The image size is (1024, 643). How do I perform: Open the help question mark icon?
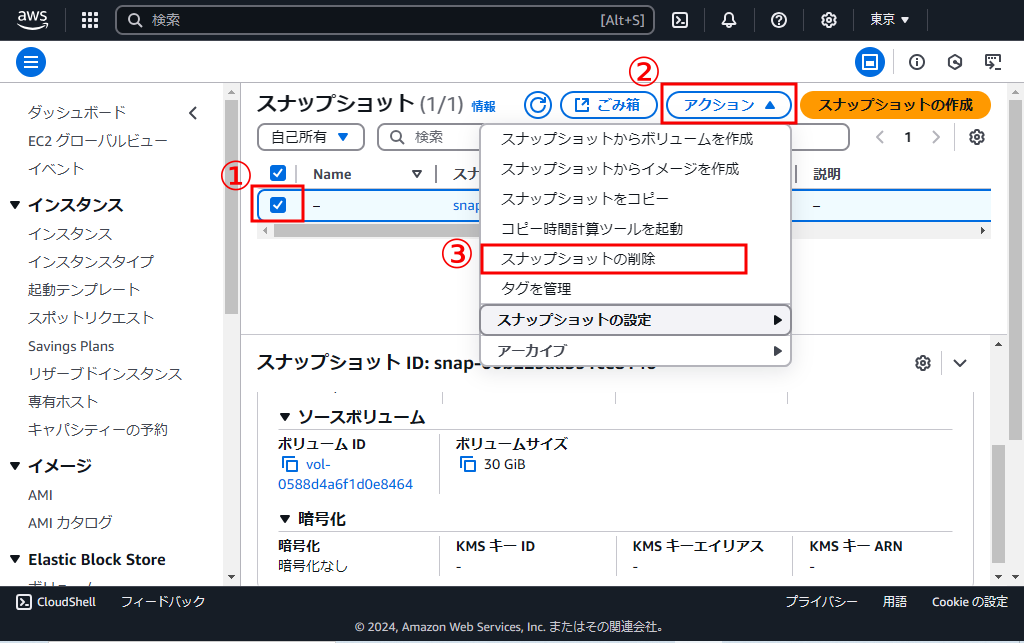[778, 20]
